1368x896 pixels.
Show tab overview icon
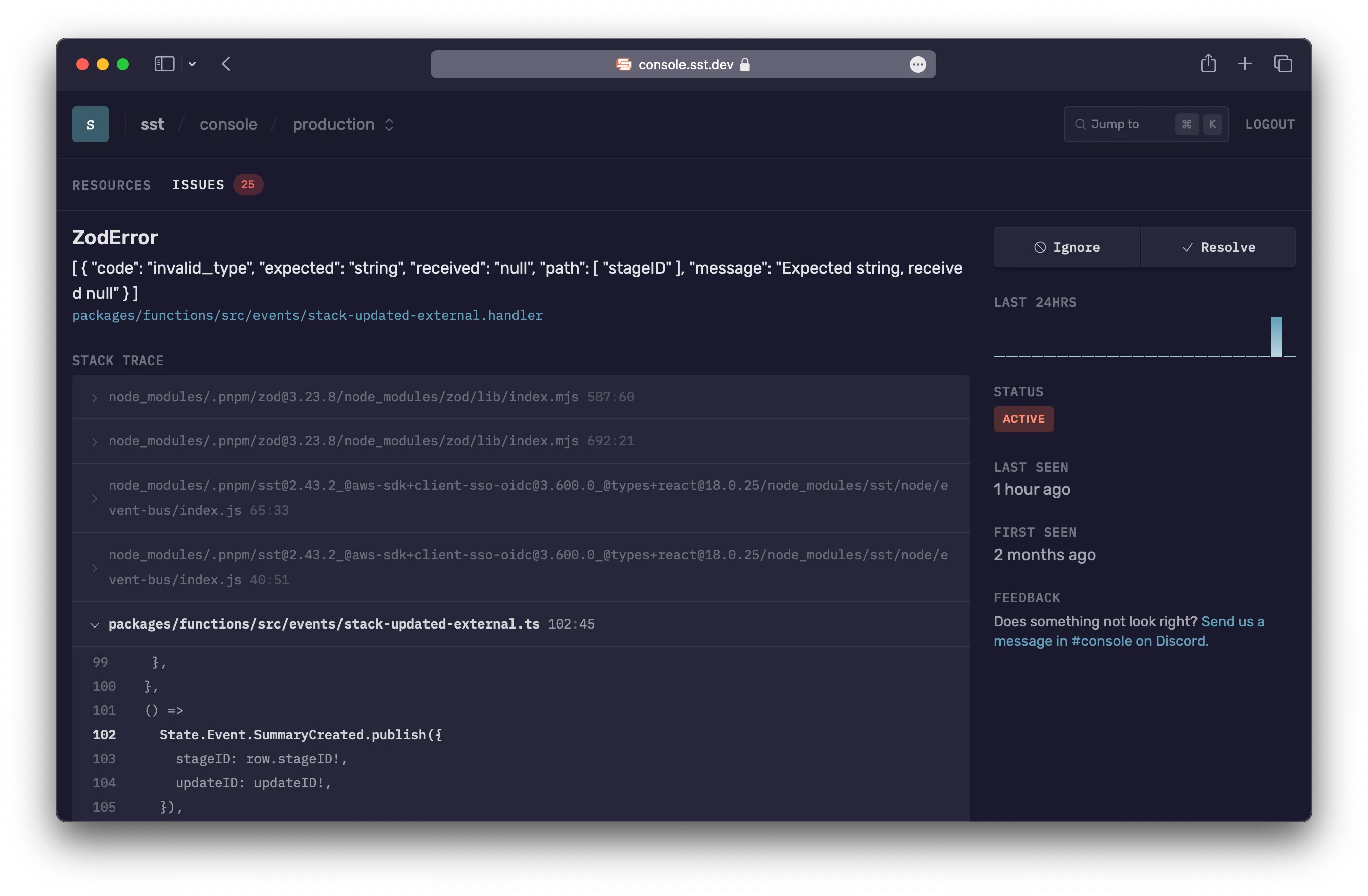(1282, 64)
